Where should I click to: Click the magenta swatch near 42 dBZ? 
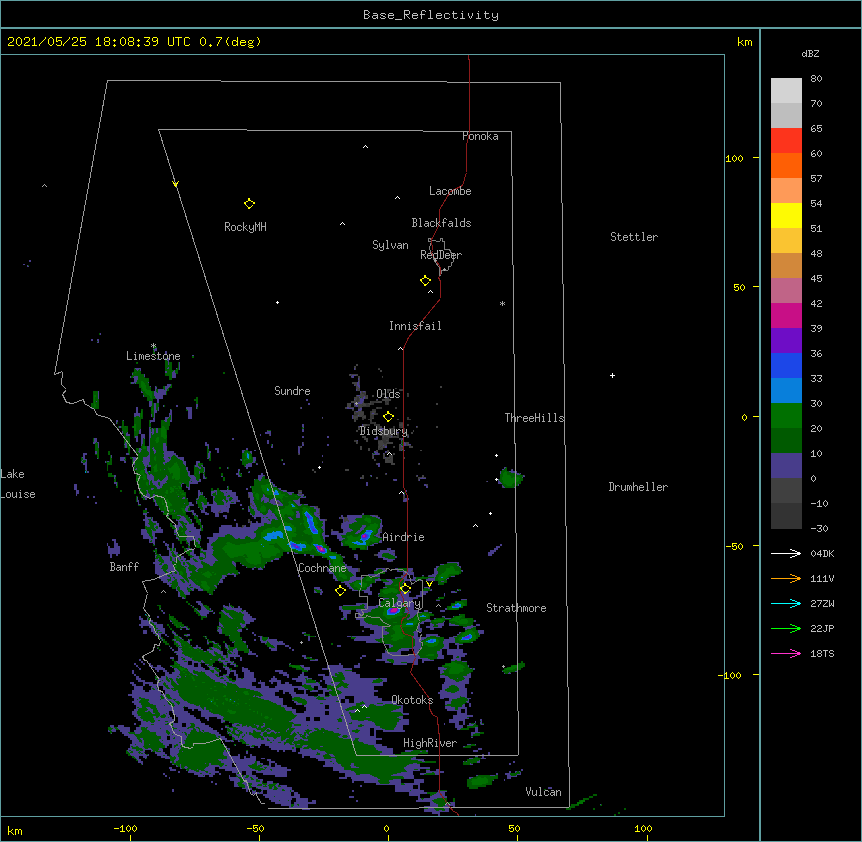pos(786,315)
